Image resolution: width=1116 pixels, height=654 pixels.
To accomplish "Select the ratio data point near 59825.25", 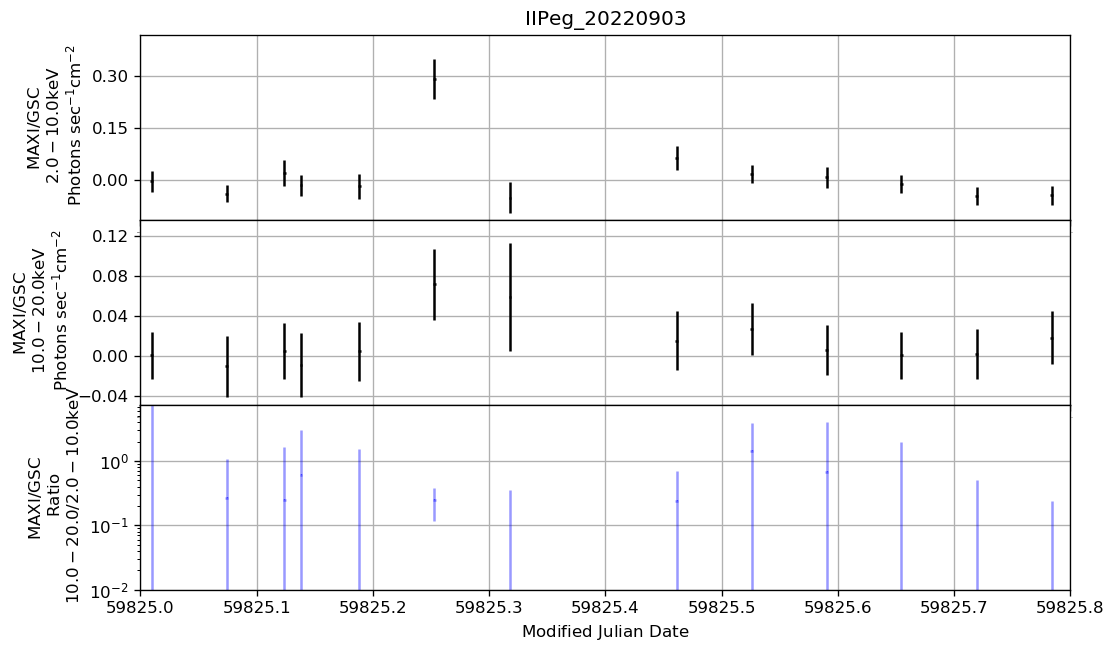I will pos(434,500).
